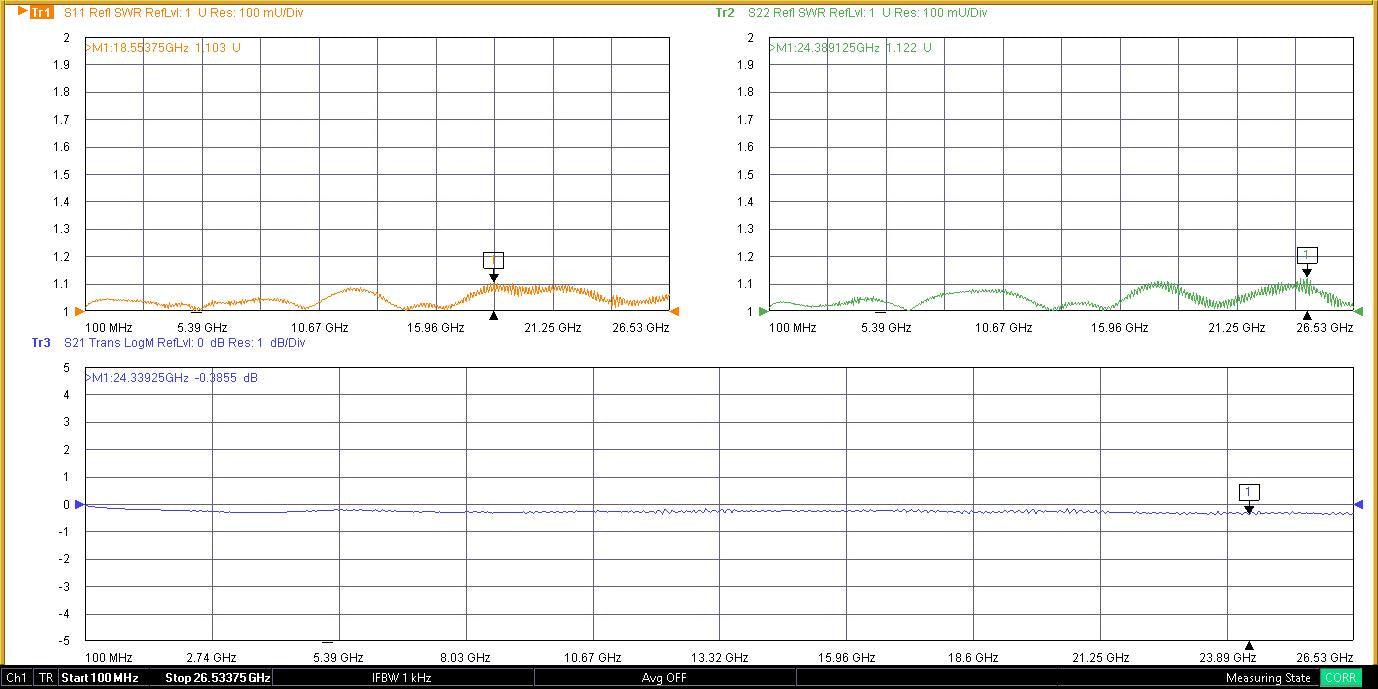
Task: Click green reference level arrow right of Tr2 plot
Action: click(1359, 311)
